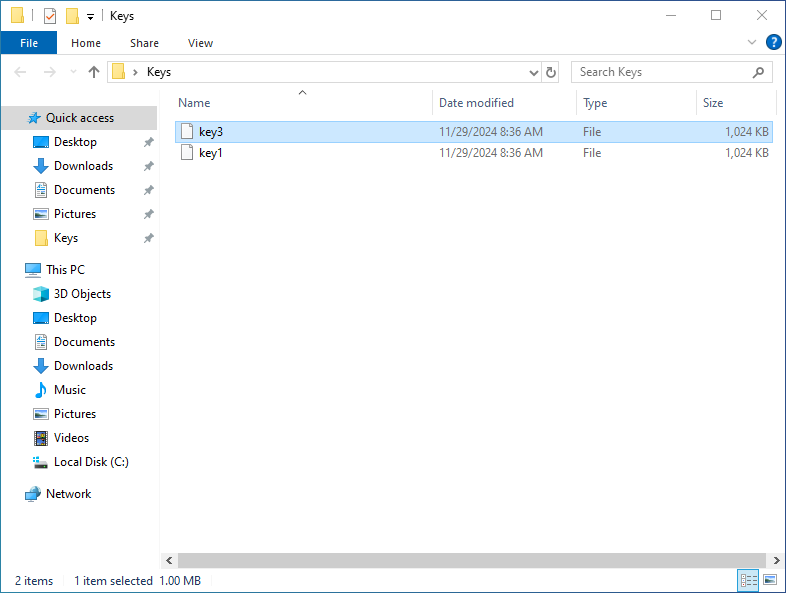Screen dimensions: 786x593
Task: Click the address bar path chevron before Keys
Action: pyautogui.click(x=135, y=73)
